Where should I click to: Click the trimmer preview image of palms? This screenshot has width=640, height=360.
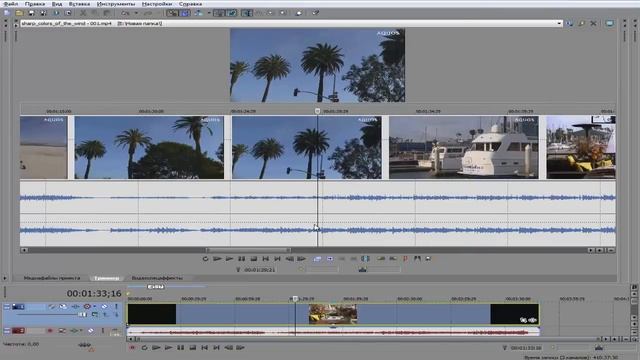click(318, 65)
